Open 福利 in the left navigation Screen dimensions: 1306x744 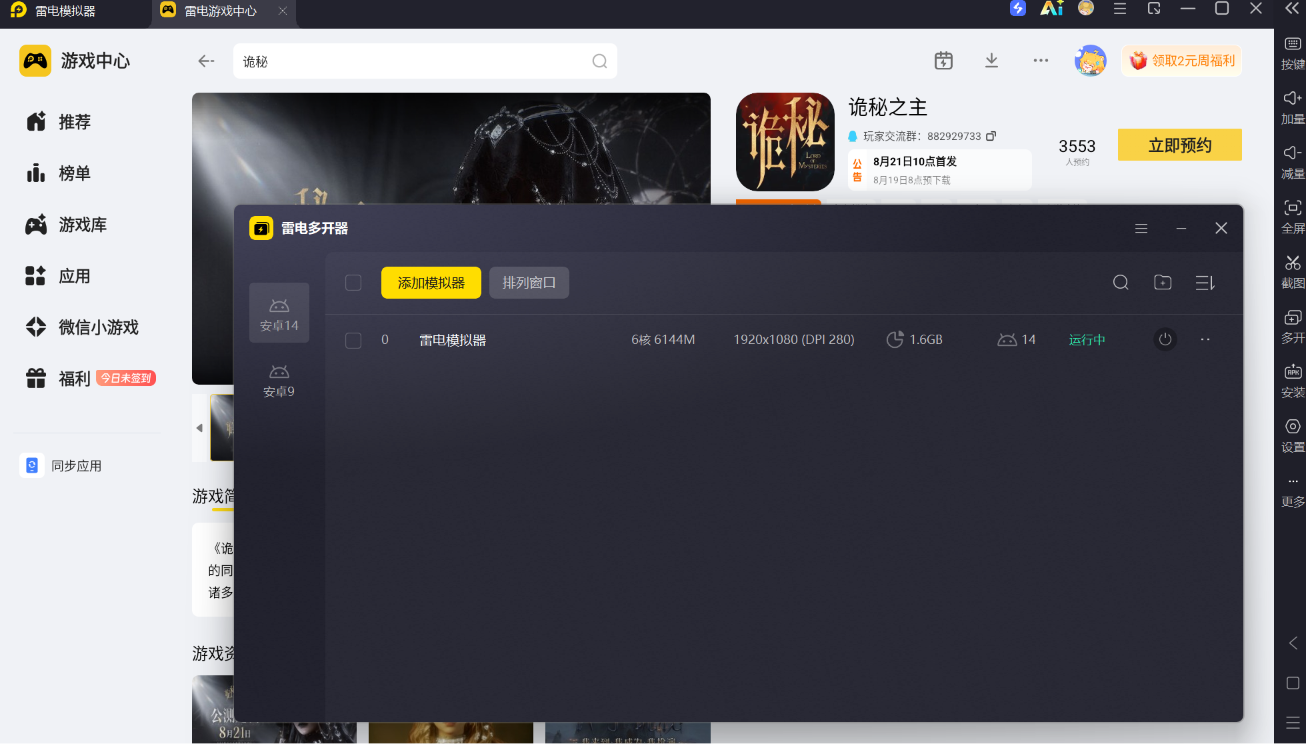tap(60, 379)
